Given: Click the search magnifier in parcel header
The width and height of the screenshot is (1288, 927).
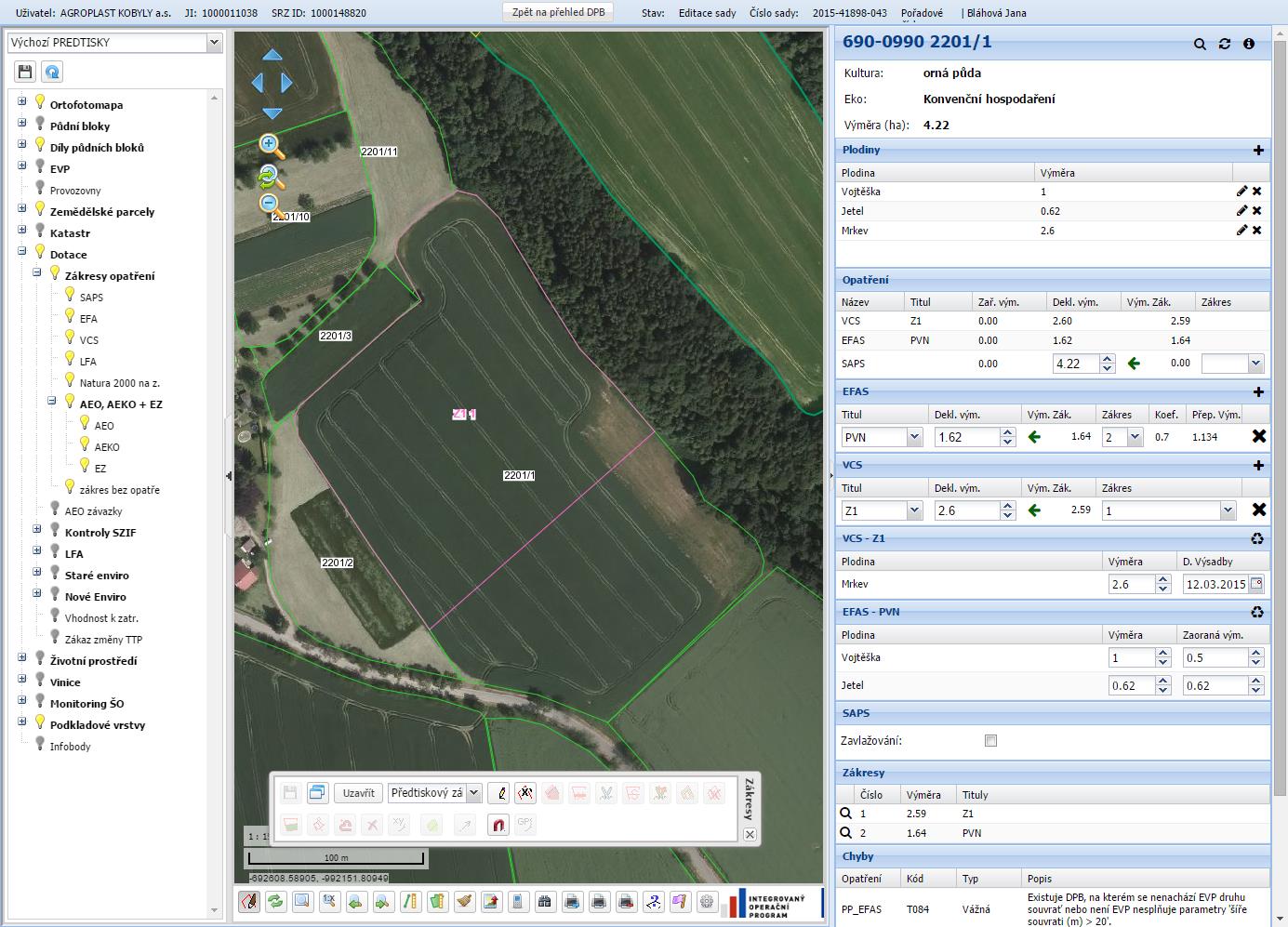Looking at the screenshot, I should (x=1200, y=44).
